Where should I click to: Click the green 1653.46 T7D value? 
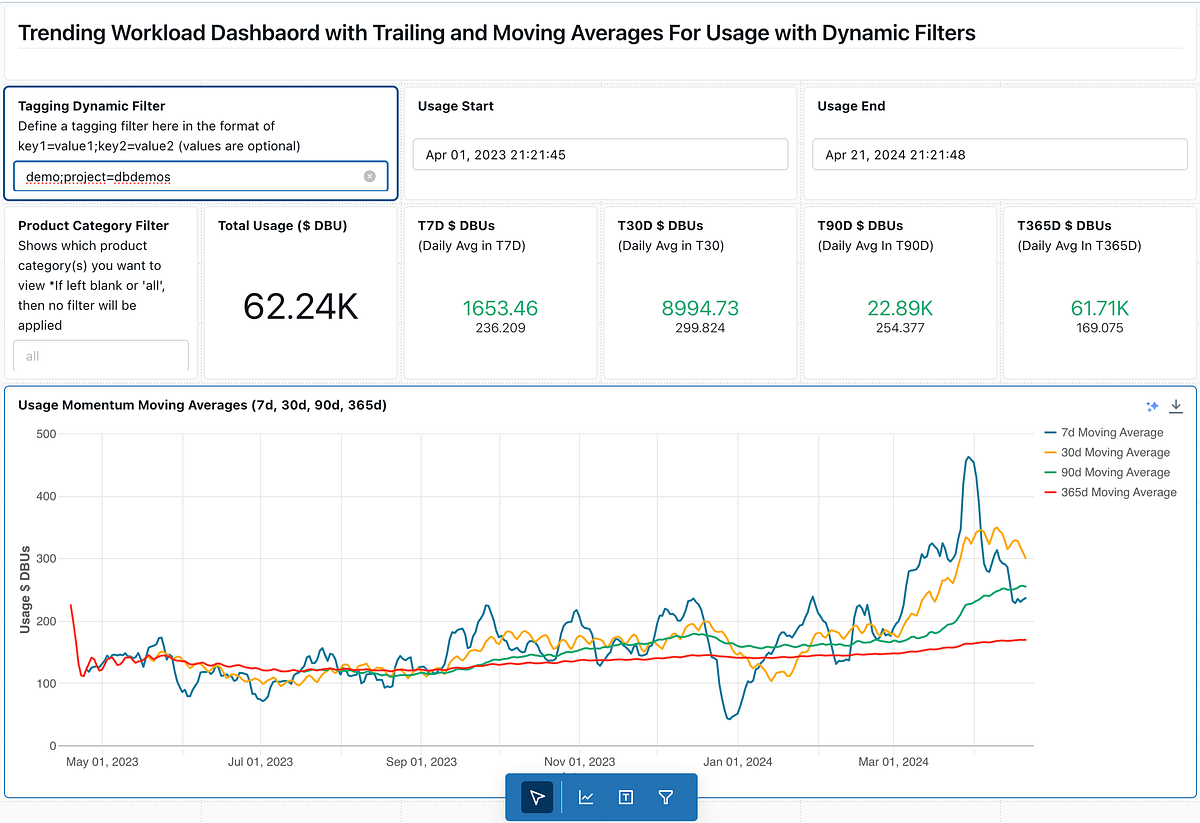[498, 307]
